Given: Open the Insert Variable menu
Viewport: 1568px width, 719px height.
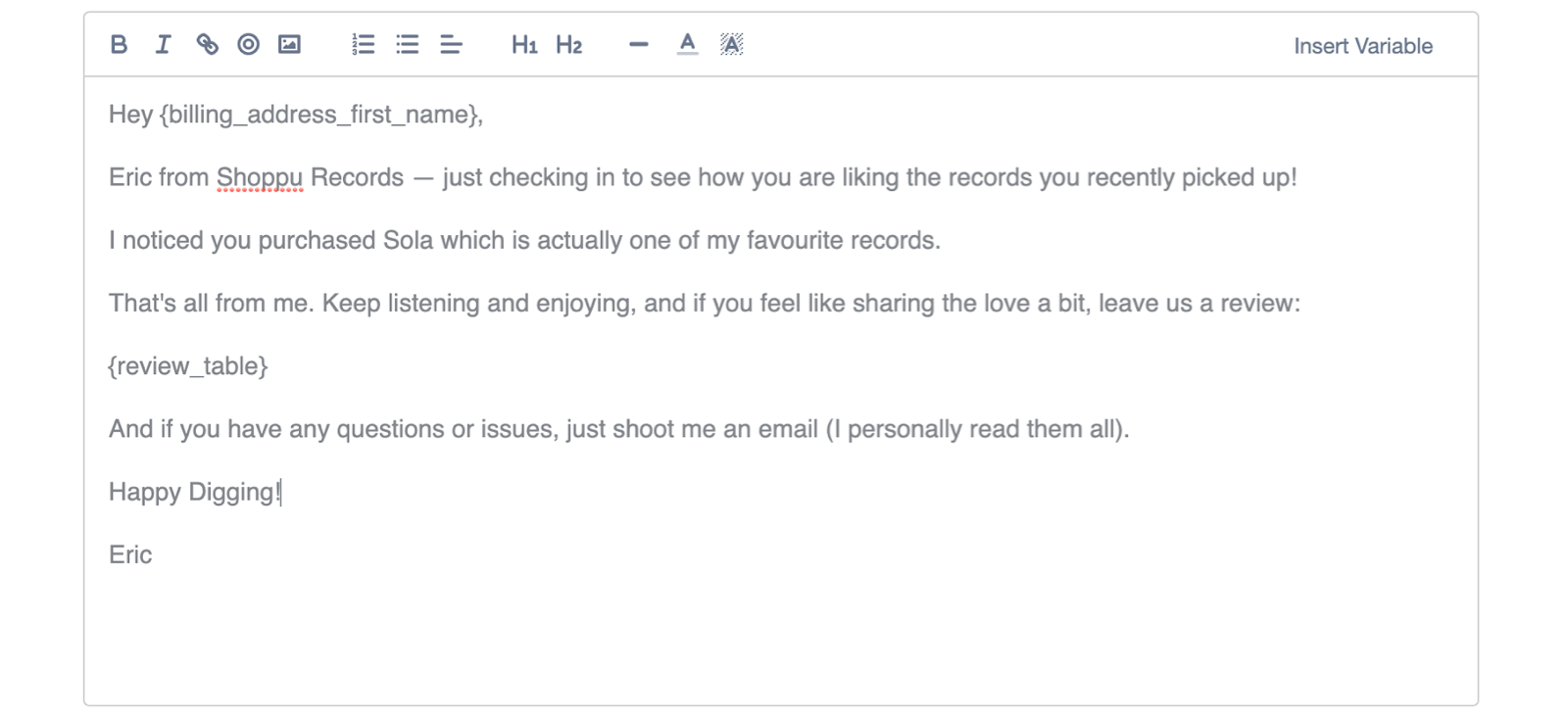Looking at the screenshot, I should point(1362,46).
